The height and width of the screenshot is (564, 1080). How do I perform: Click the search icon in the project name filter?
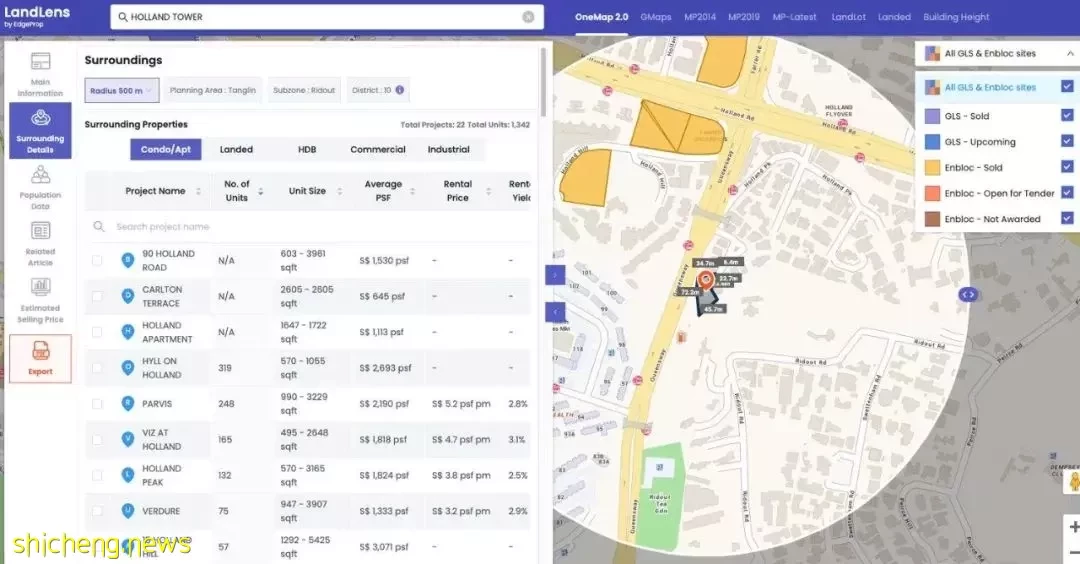[x=99, y=227]
